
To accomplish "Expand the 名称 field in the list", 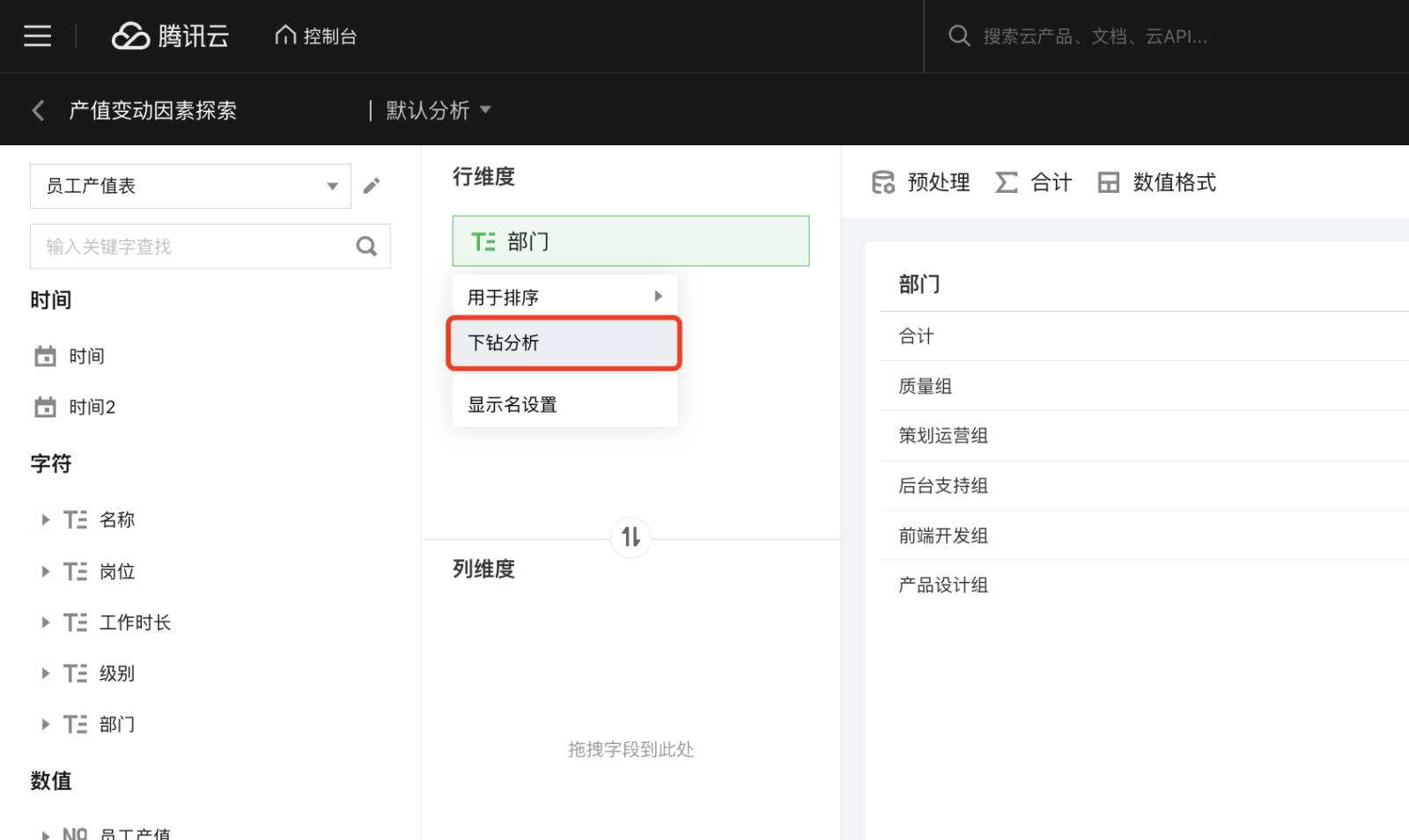I will (45, 519).
